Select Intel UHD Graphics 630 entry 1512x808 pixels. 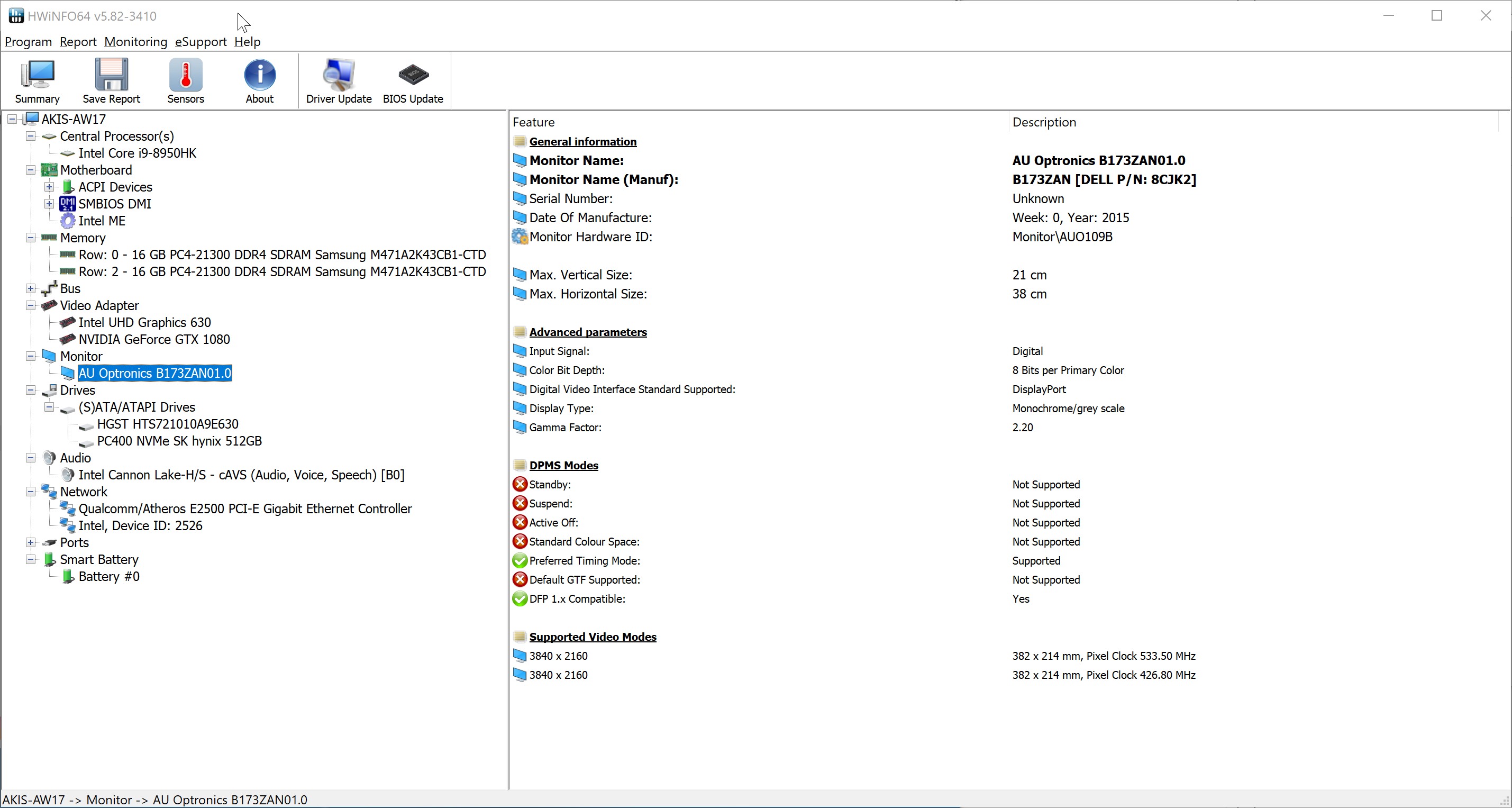pos(144,322)
